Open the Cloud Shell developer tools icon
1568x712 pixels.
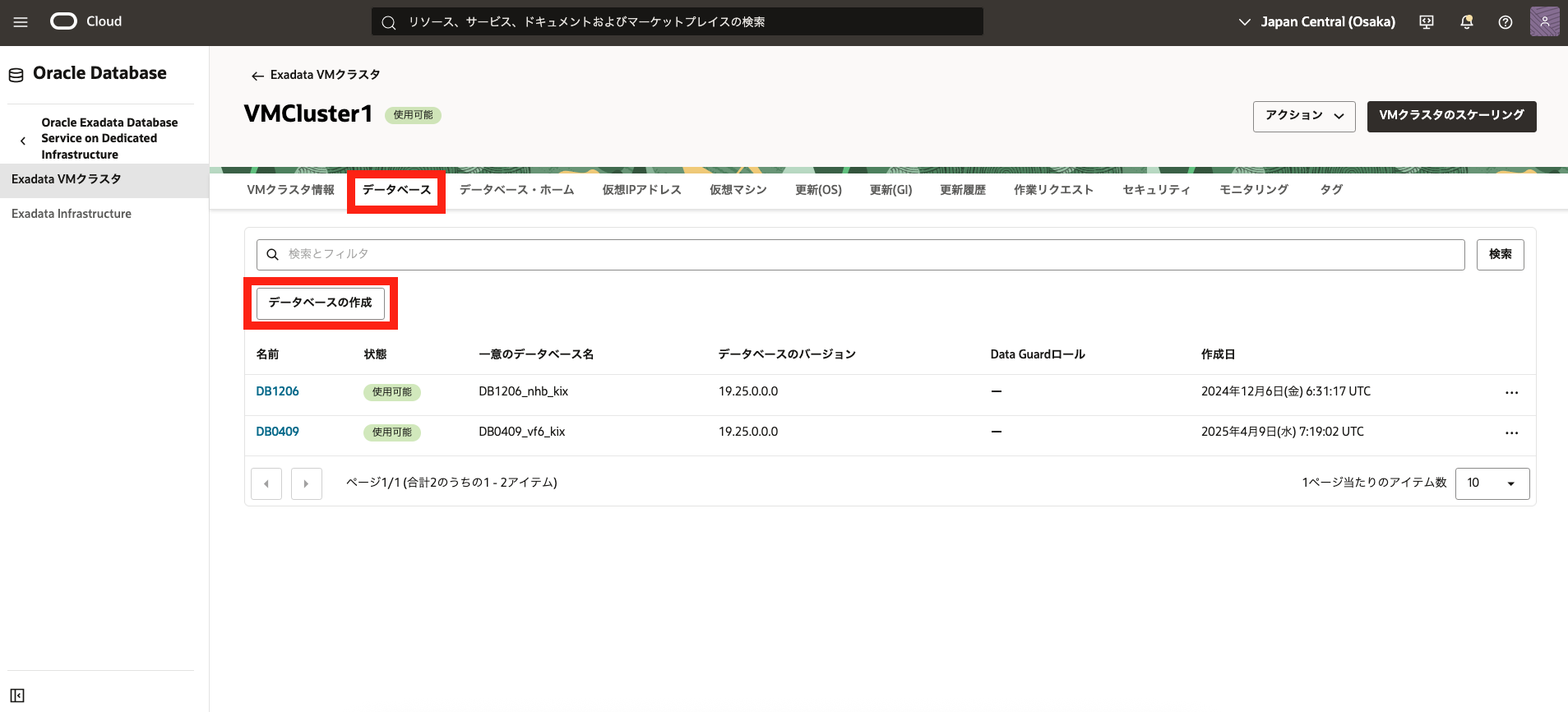coord(1427,22)
